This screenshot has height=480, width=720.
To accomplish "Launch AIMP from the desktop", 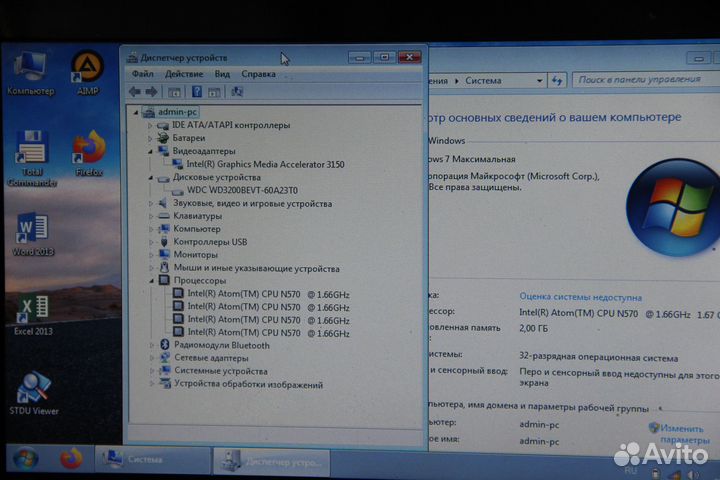I will click(87, 73).
